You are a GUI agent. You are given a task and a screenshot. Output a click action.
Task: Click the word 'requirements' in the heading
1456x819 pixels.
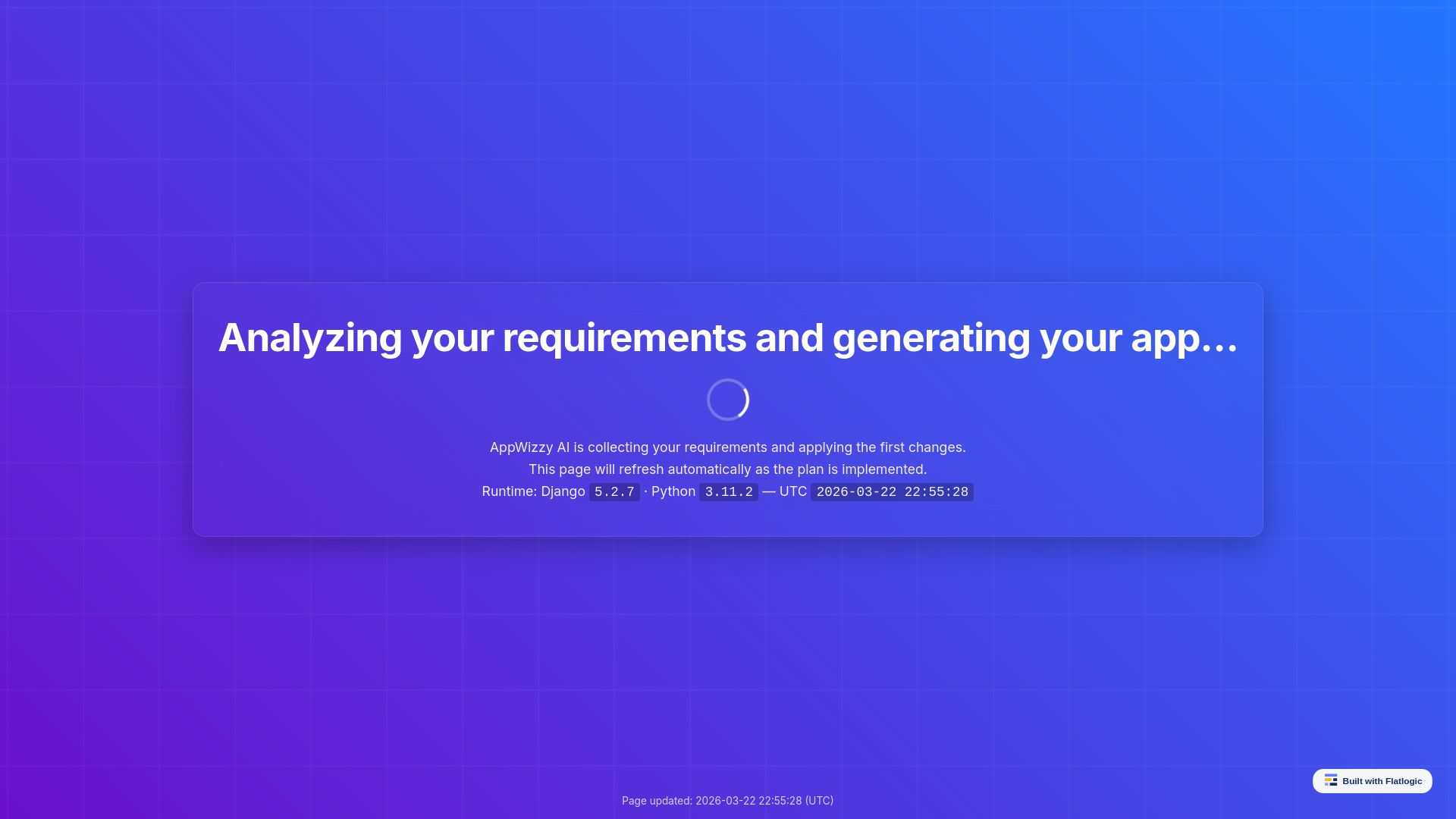point(624,337)
